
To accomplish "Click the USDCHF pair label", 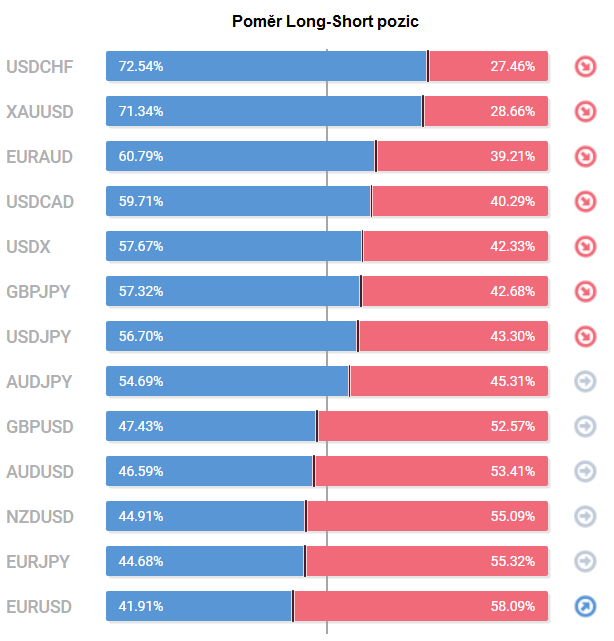I will tap(40, 67).
